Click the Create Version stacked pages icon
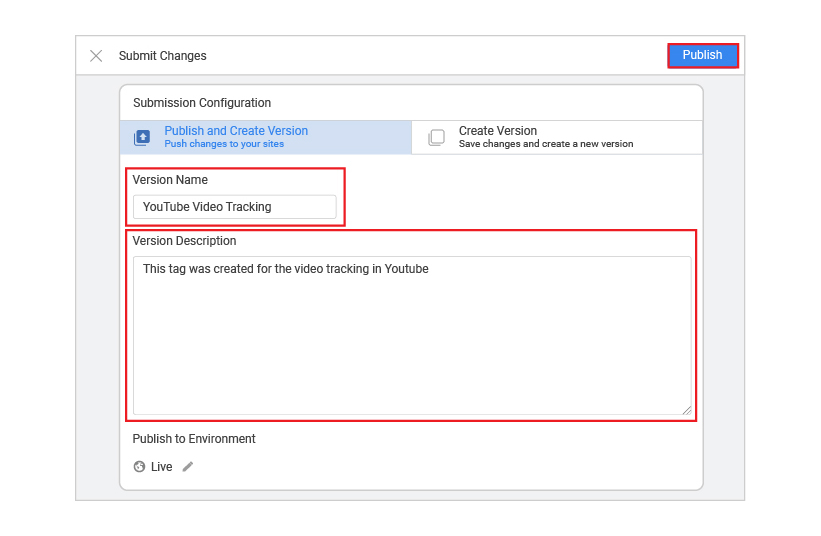 (436, 138)
